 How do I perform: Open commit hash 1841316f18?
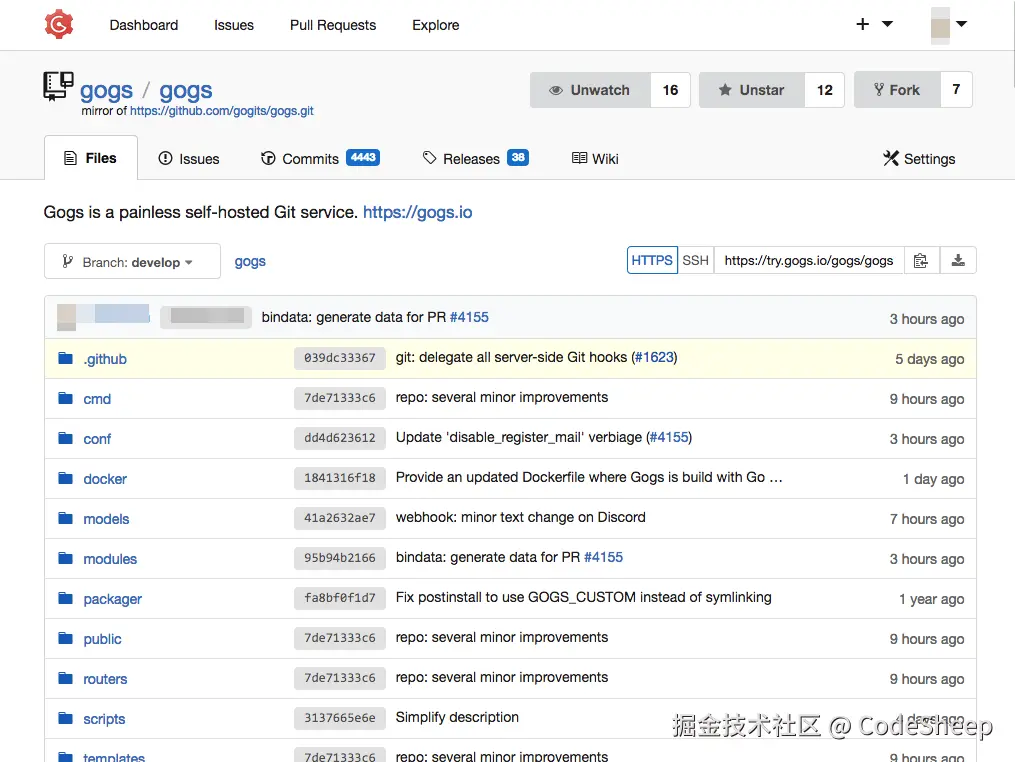click(340, 478)
